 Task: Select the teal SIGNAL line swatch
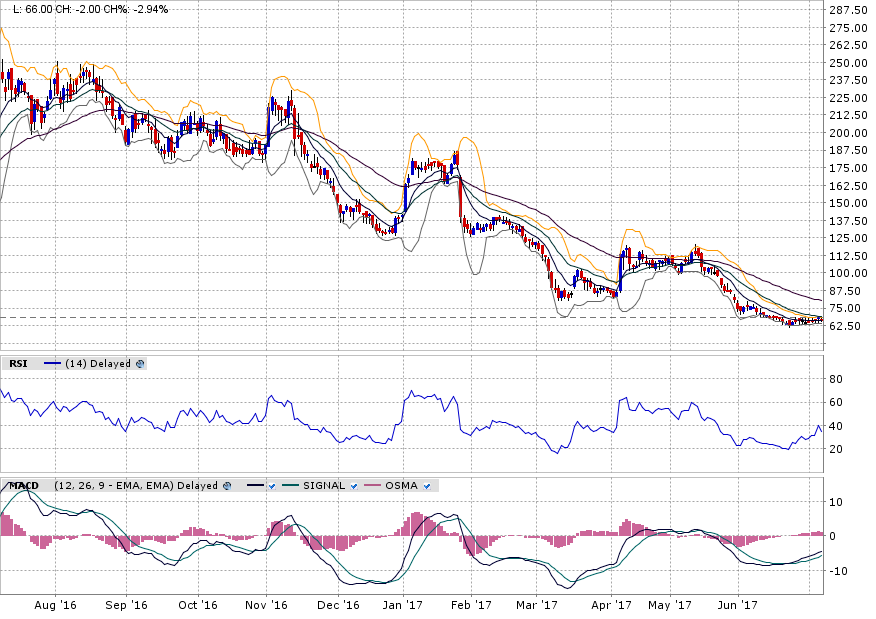tap(291, 486)
